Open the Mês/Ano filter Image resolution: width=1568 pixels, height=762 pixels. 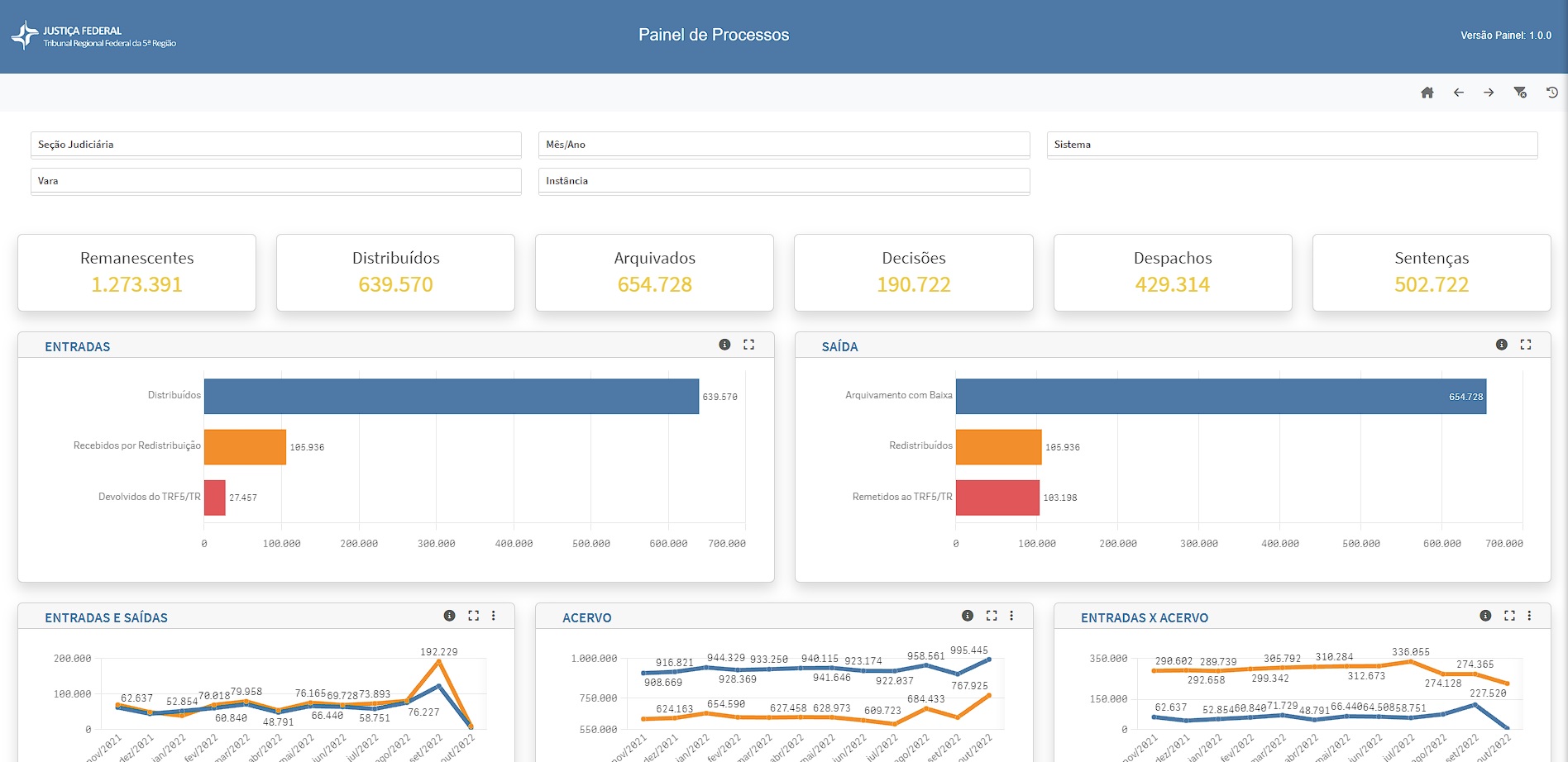(x=784, y=145)
